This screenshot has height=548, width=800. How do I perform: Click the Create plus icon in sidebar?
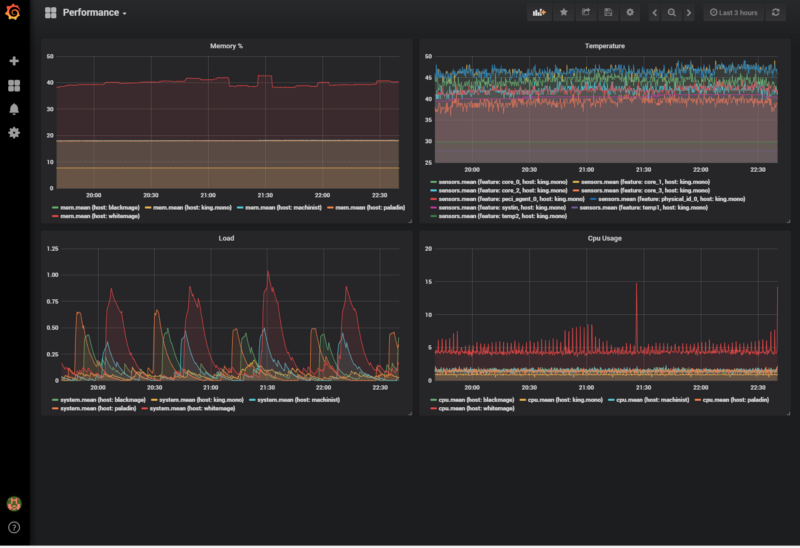click(x=14, y=61)
